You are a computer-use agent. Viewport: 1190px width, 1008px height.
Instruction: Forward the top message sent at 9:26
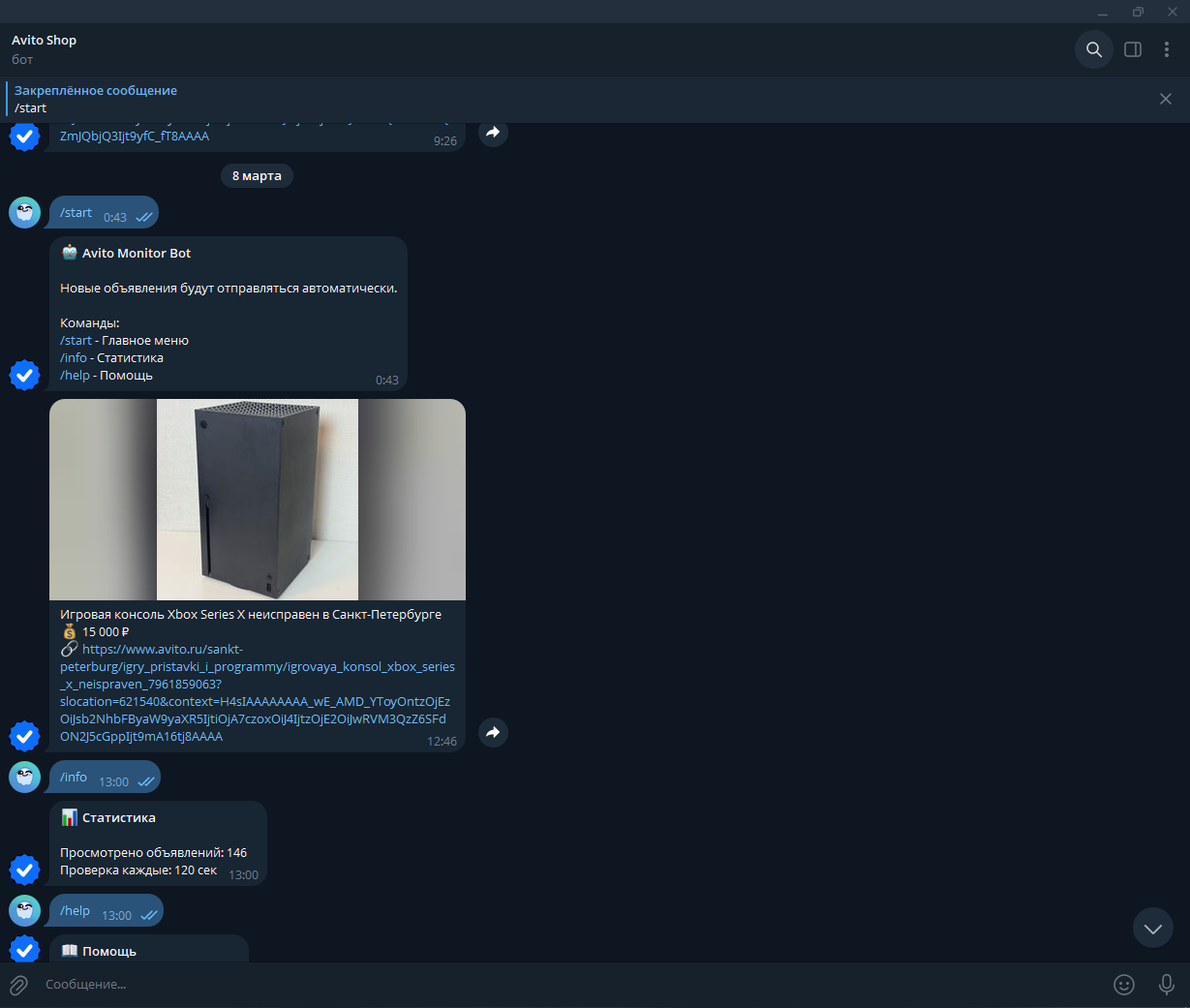click(x=493, y=132)
